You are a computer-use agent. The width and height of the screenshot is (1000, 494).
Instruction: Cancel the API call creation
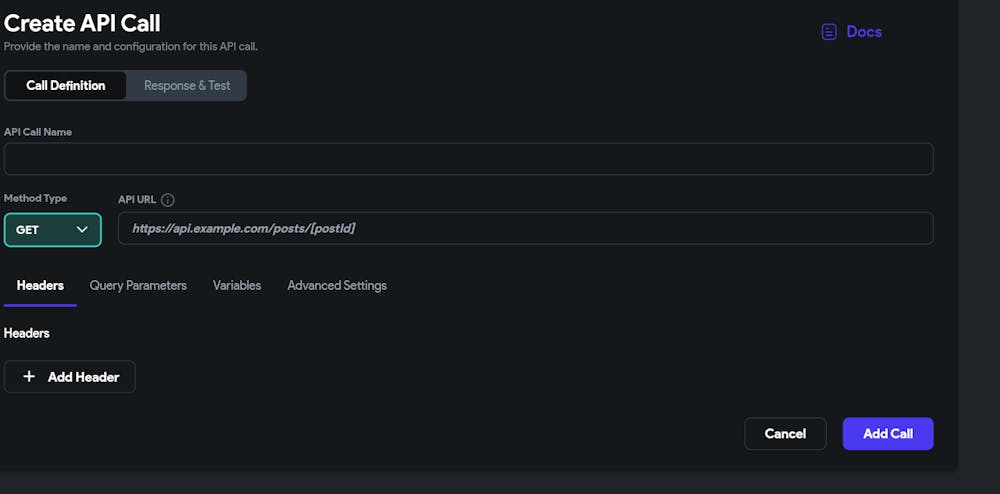785,434
